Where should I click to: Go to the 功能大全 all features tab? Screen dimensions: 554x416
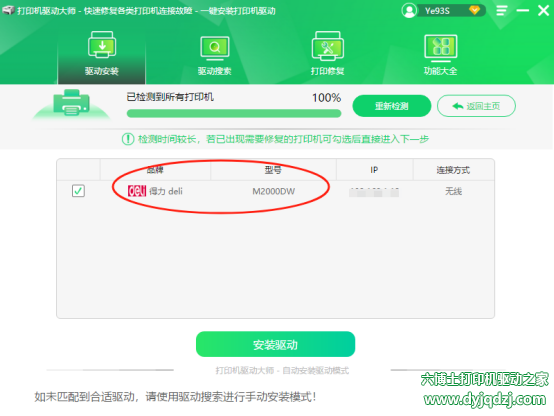[x=440, y=54]
